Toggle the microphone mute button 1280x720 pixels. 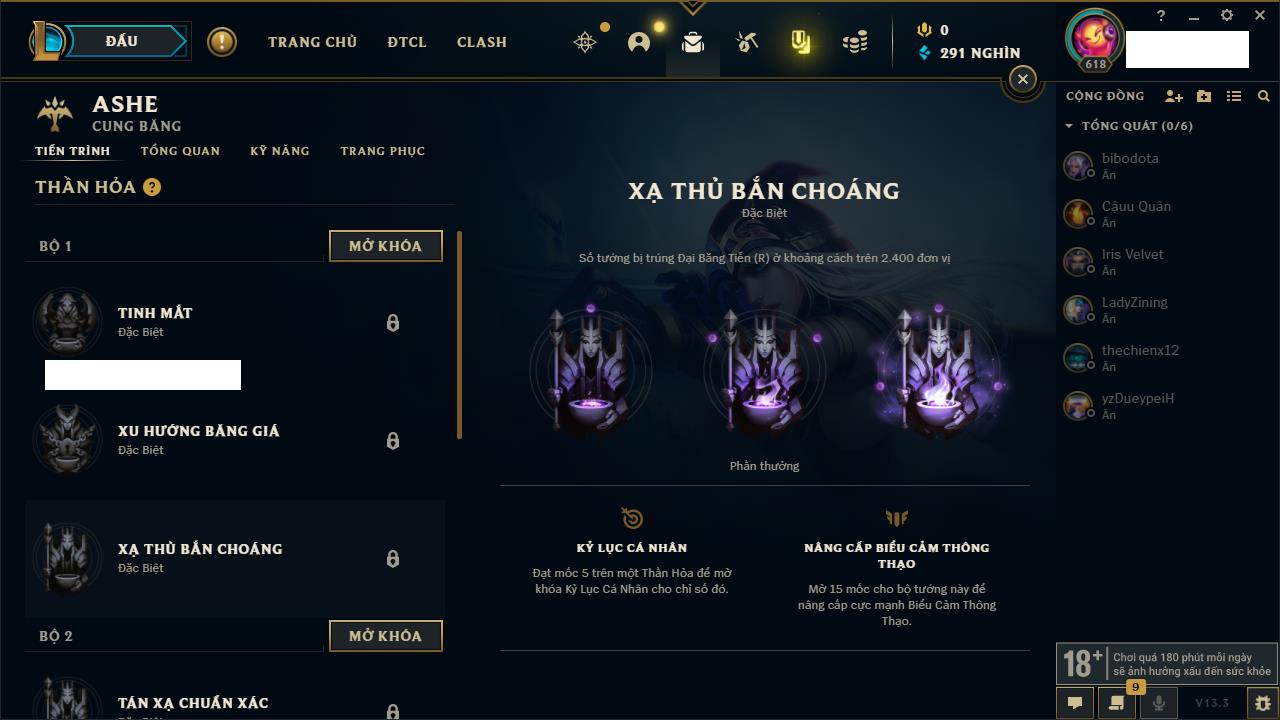tap(1159, 703)
